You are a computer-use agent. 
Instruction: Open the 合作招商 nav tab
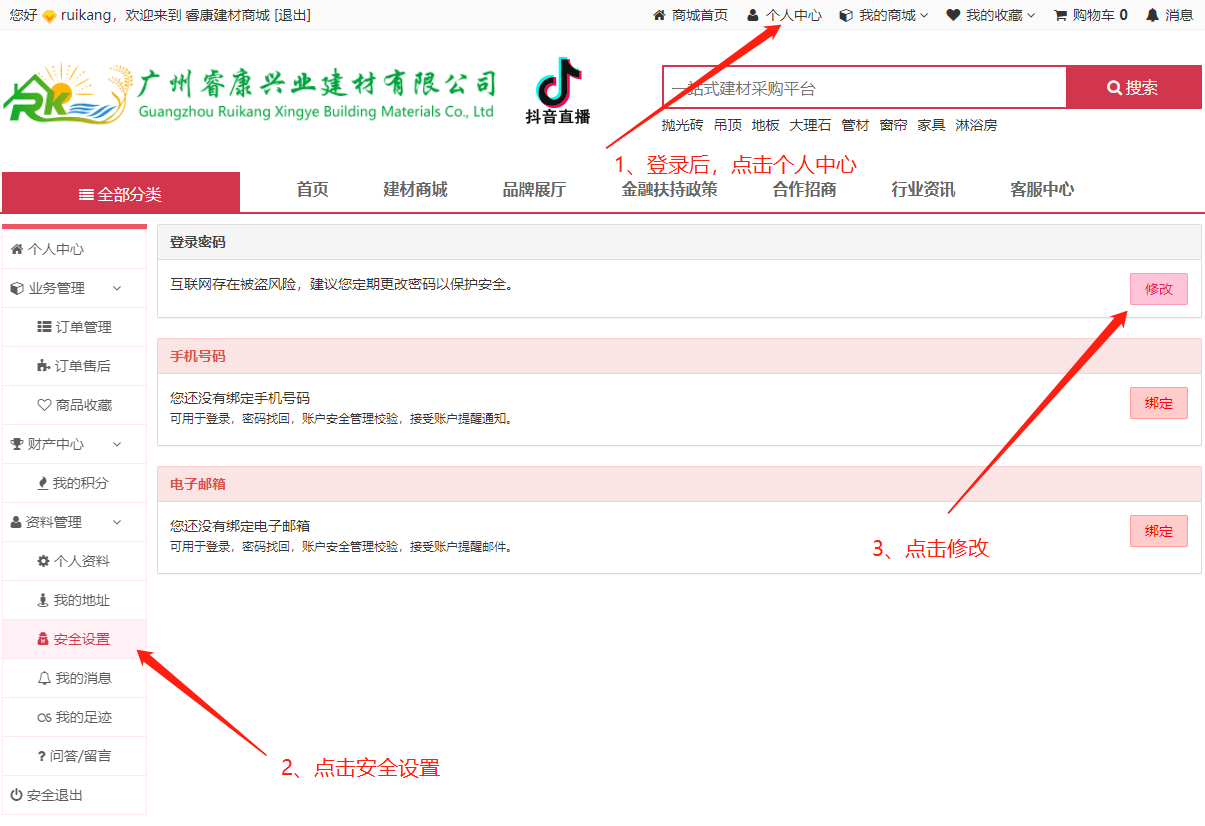coord(805,189)
